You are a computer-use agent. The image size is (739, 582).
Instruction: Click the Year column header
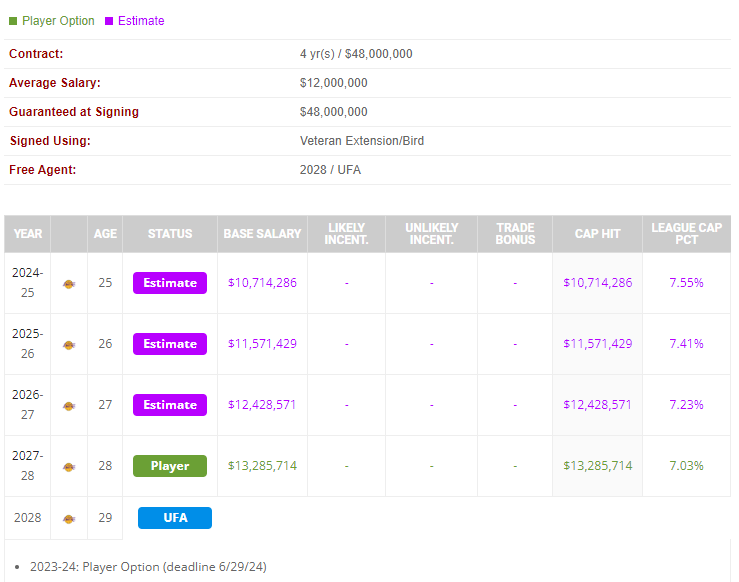(x=28, y=234)
